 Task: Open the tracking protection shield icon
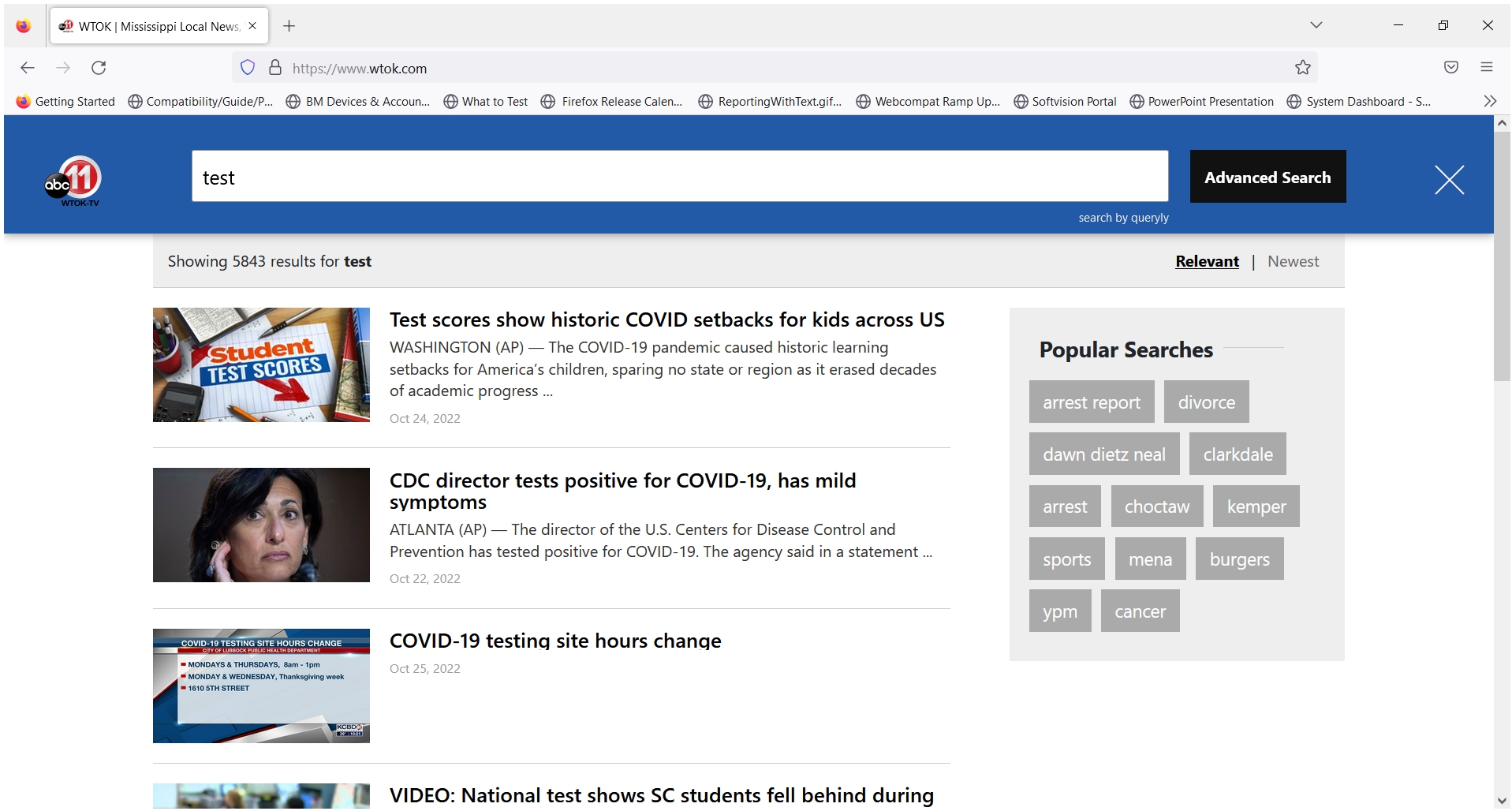[247, 68]
